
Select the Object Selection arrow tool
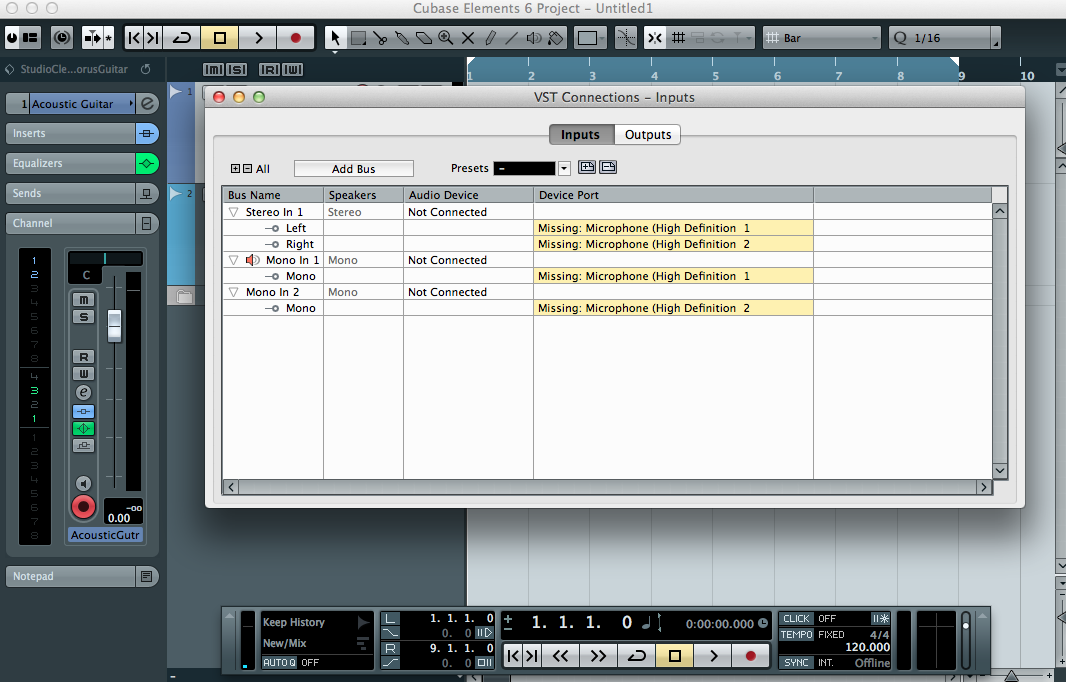pos(334,38)
